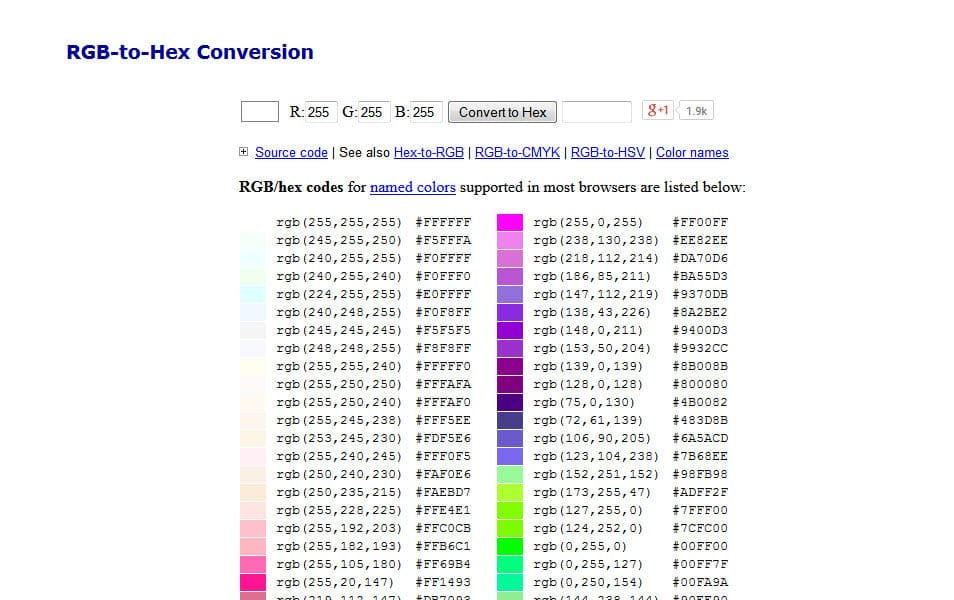Click the hex result output field
The height and width of the screenshot is (600, 954).
[x=596, y=112]
